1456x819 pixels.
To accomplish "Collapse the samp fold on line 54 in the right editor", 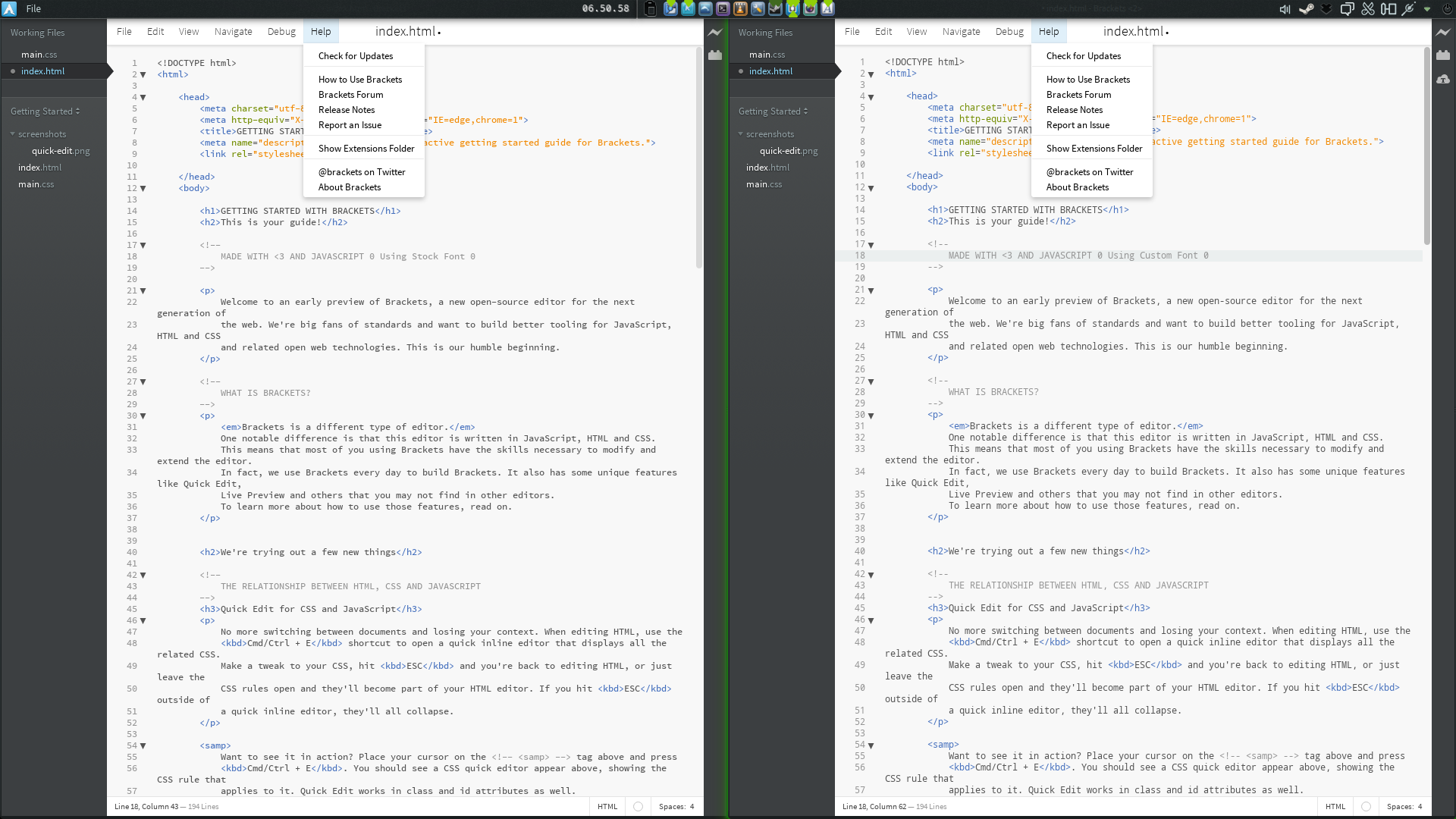I will (871, 745).
